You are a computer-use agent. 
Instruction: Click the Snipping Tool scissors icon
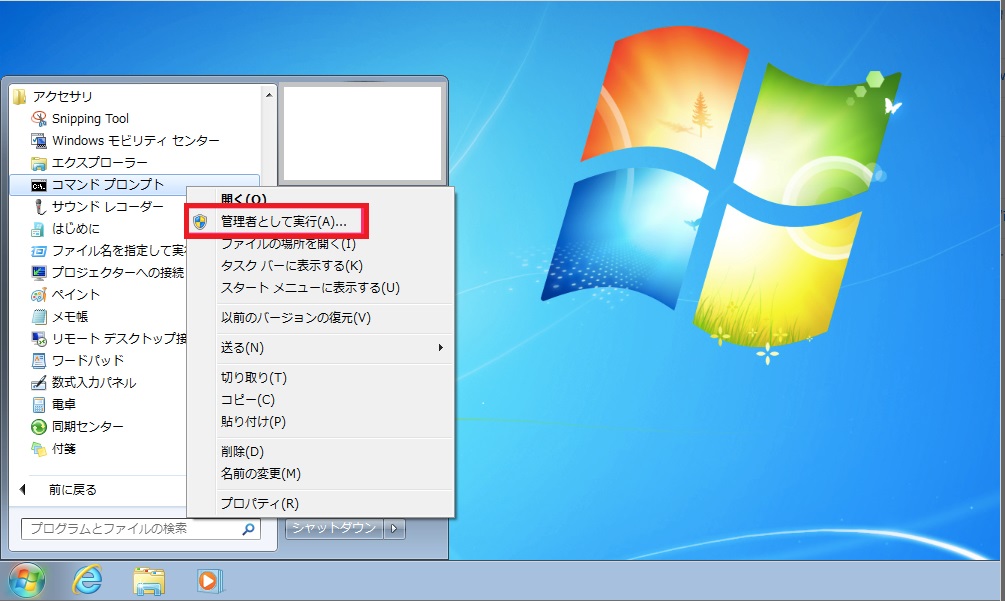[x=39, y=119]
